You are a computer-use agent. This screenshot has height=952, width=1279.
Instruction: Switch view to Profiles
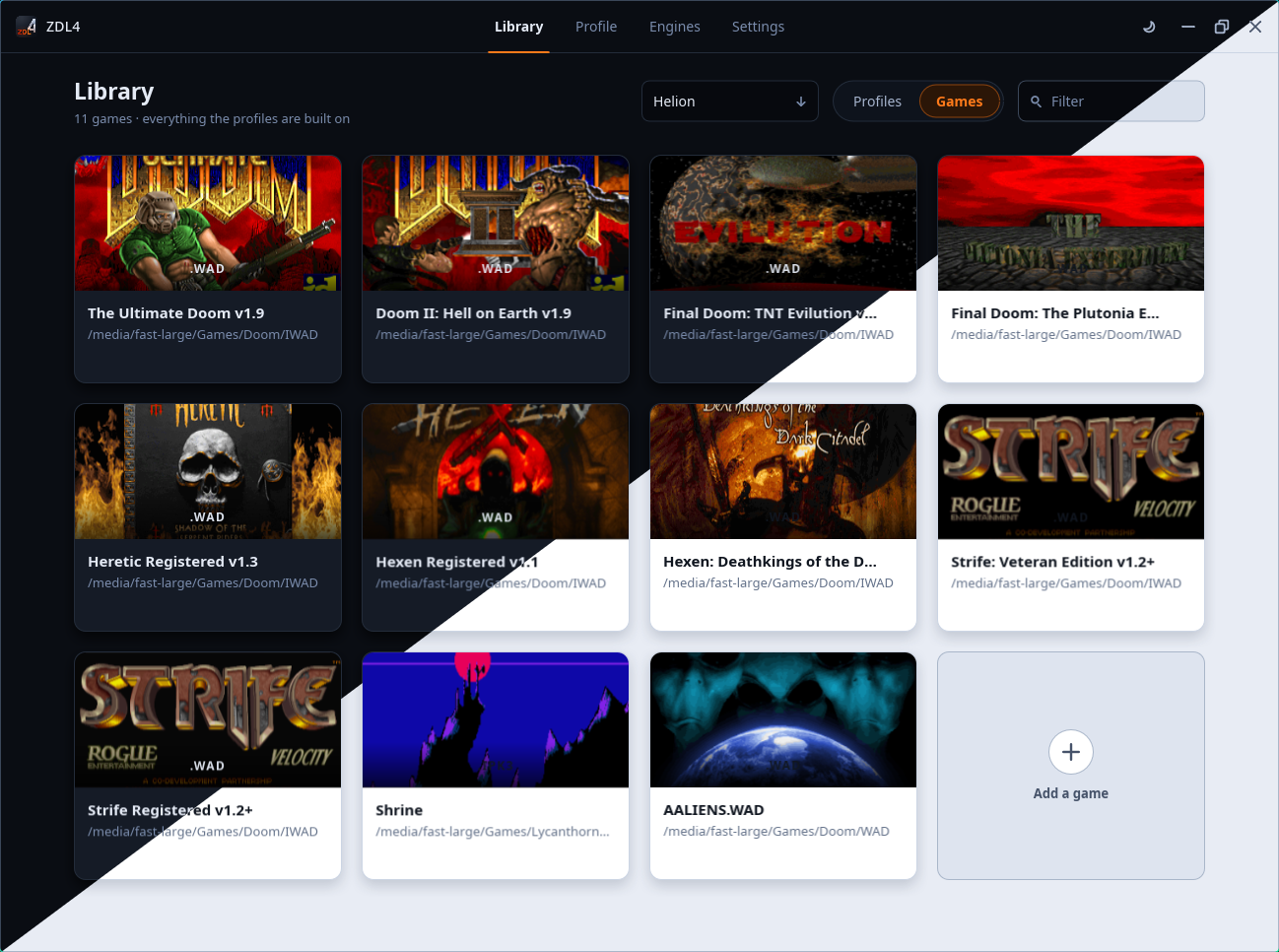pos(877,102)
